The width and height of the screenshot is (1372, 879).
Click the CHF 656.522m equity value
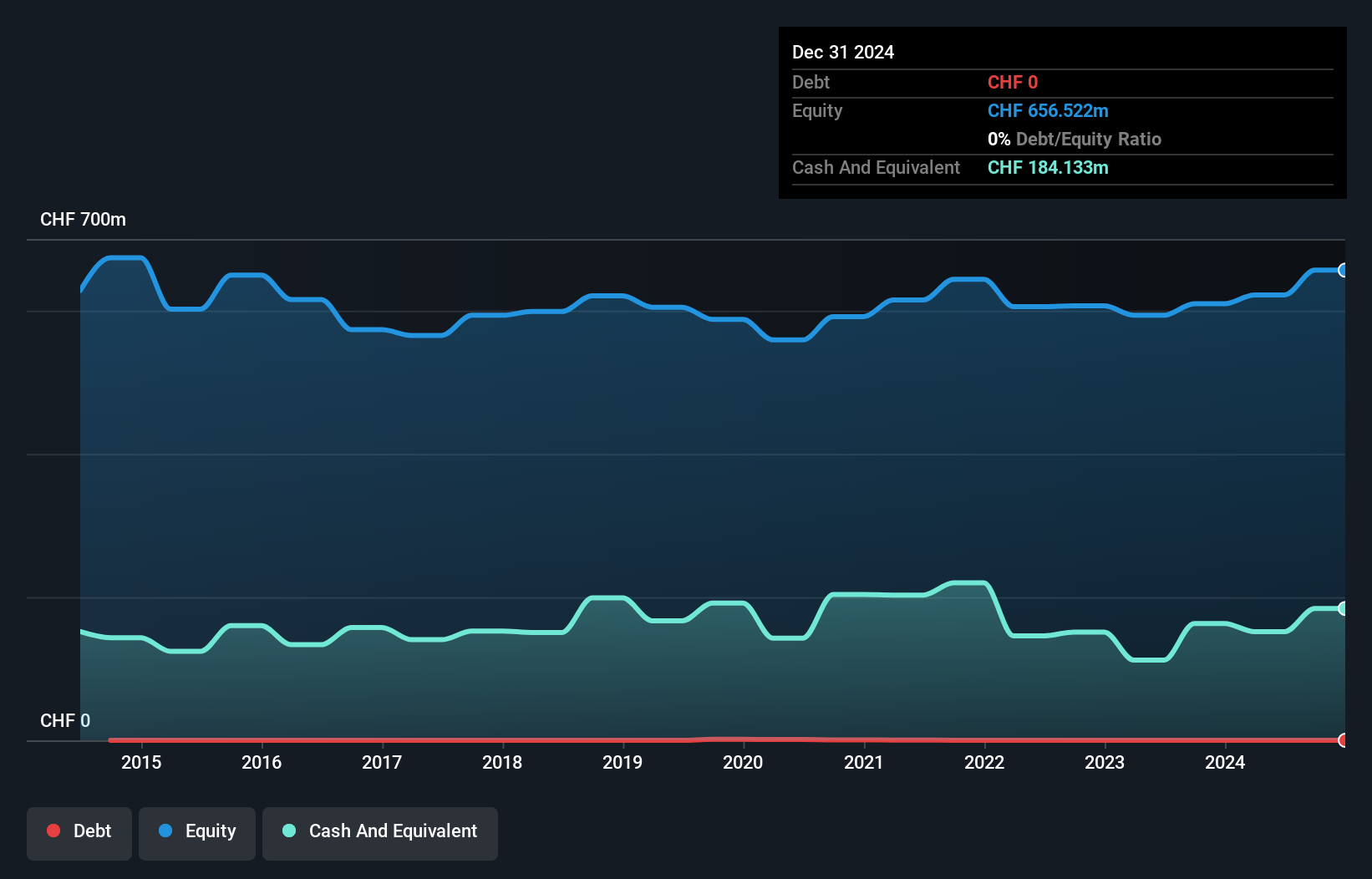pyautogui.click(x=1048, y=111)
